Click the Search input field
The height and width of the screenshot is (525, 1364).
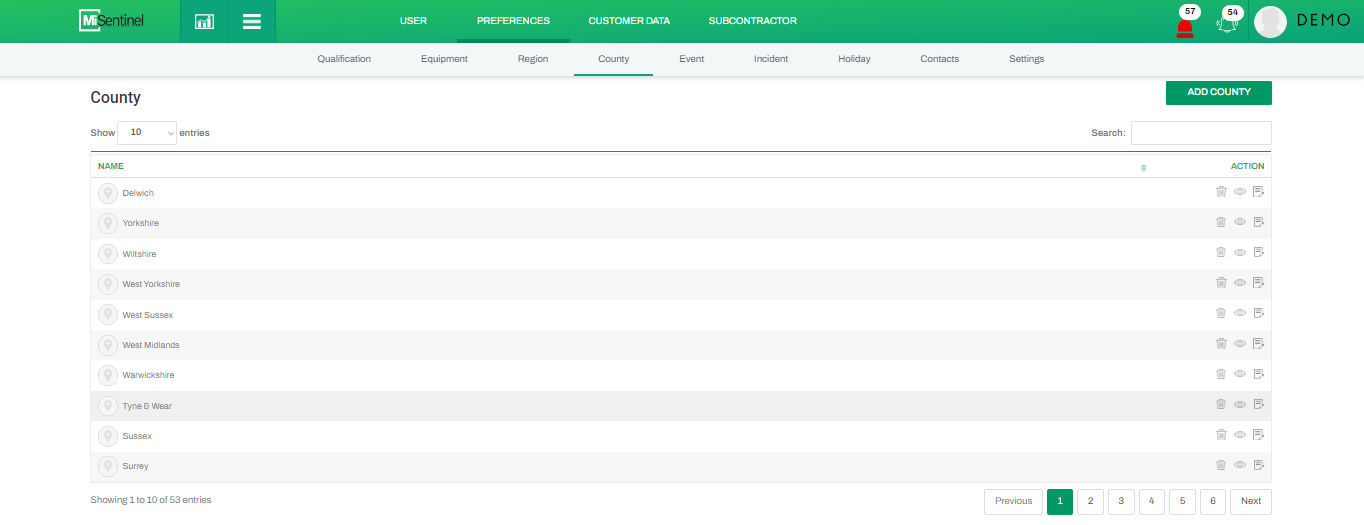[1200, 133]
